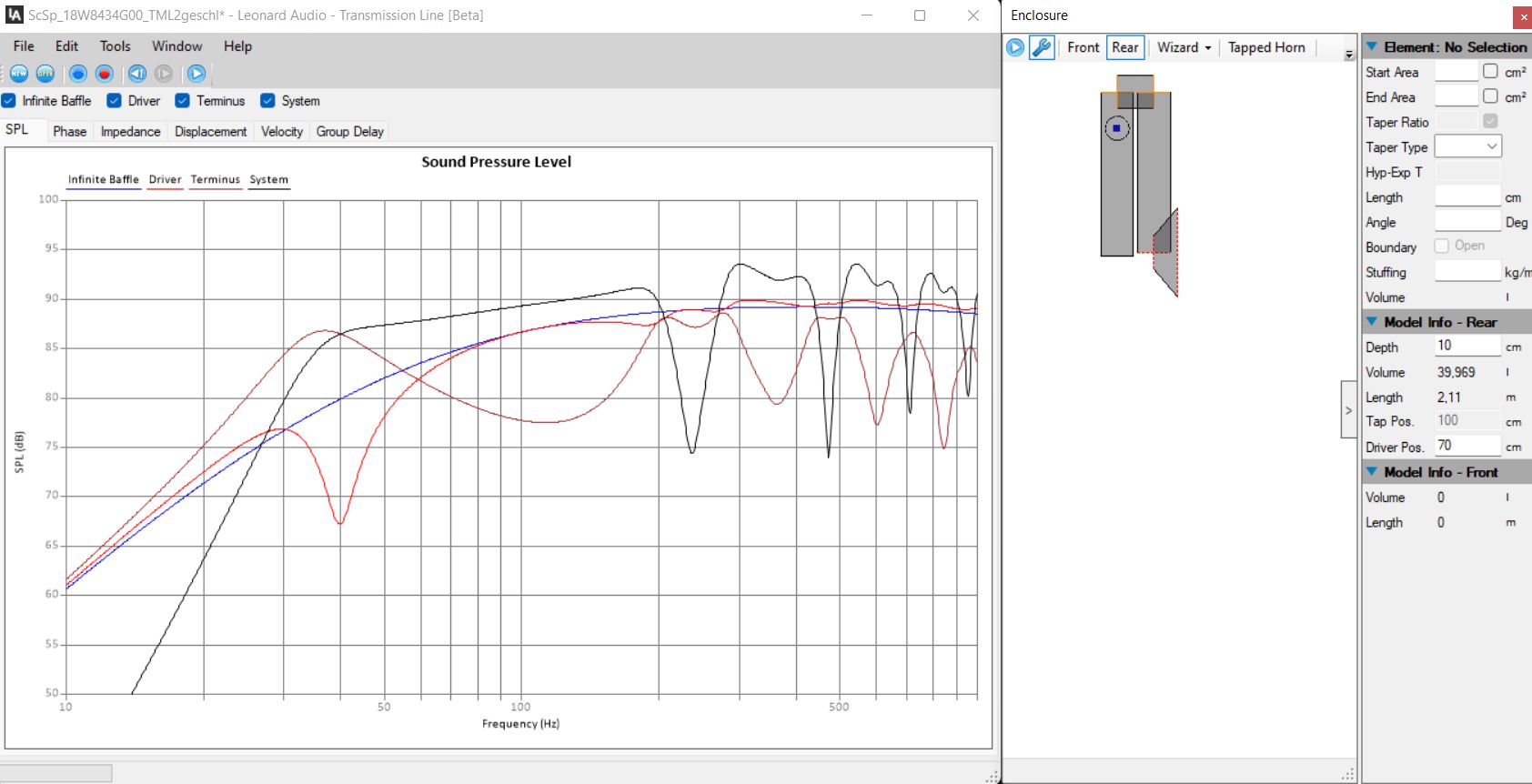Uncheck the Infinite Baffle checkbox
The height and width of the screenshot is (784, 1532).
(x=9, y=101)
